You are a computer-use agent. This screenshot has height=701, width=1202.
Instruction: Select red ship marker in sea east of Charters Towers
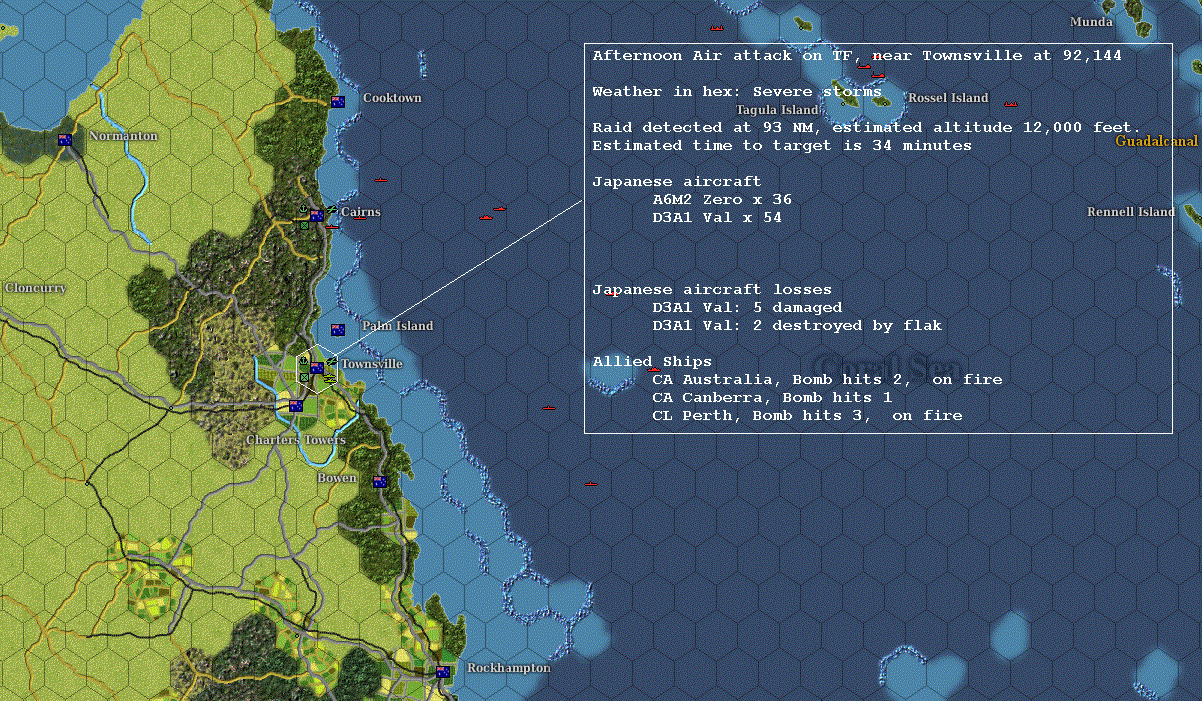(x=548, y=407)
